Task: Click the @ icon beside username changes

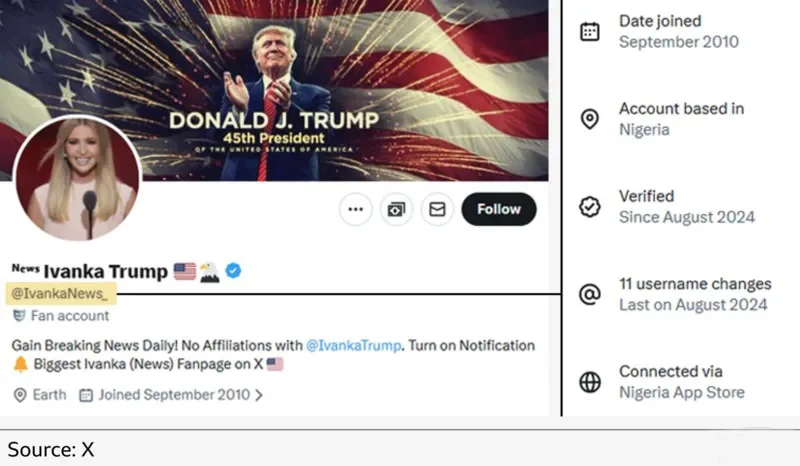Action: point(590,295)
